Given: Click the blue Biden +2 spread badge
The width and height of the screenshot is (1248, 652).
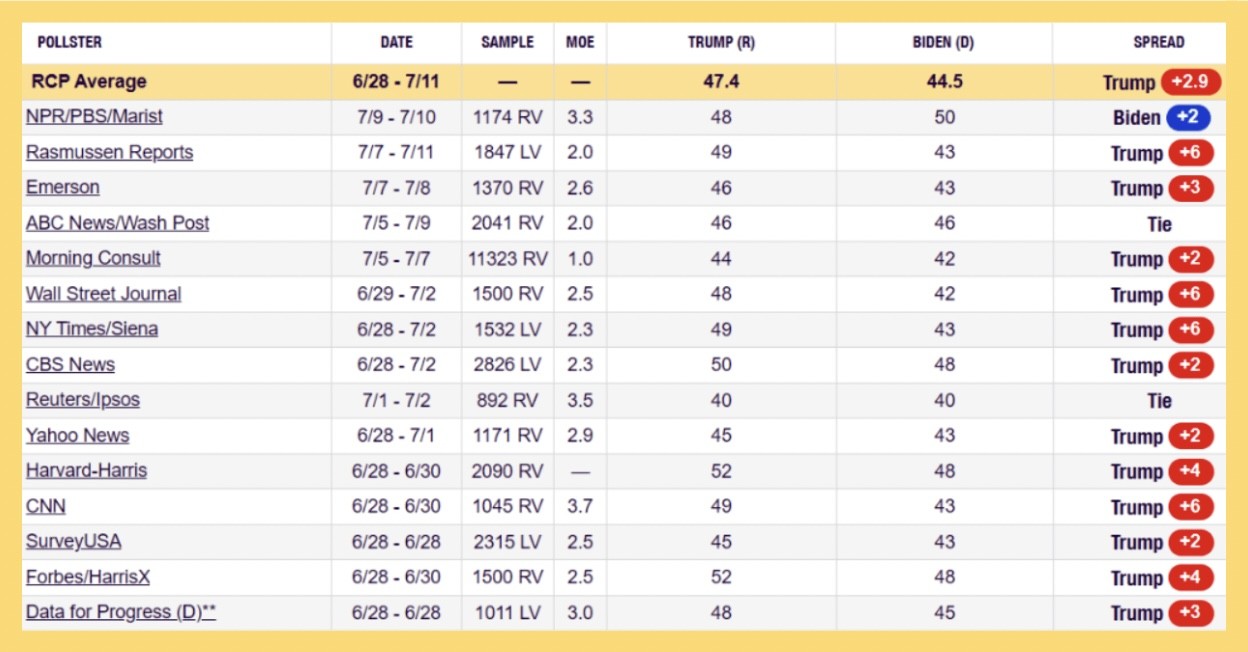Looking at the screenshot, I should point(1187,118).
